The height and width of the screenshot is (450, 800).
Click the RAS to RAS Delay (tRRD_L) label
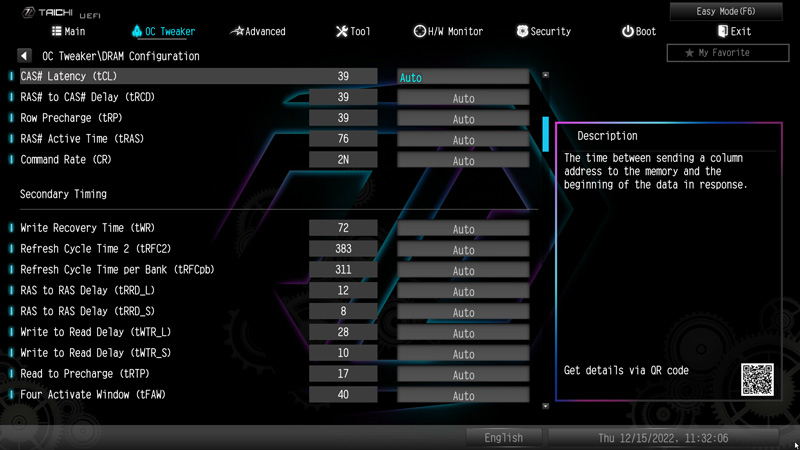coord(87,291)
